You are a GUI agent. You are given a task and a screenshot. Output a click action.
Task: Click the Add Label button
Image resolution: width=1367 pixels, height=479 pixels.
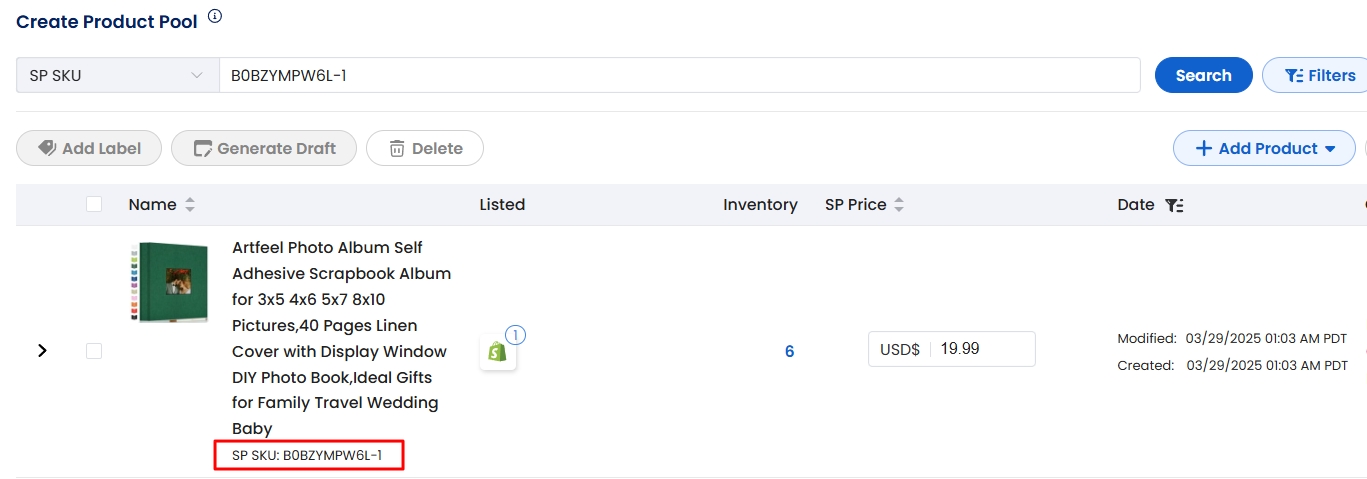tap(89, 148)
